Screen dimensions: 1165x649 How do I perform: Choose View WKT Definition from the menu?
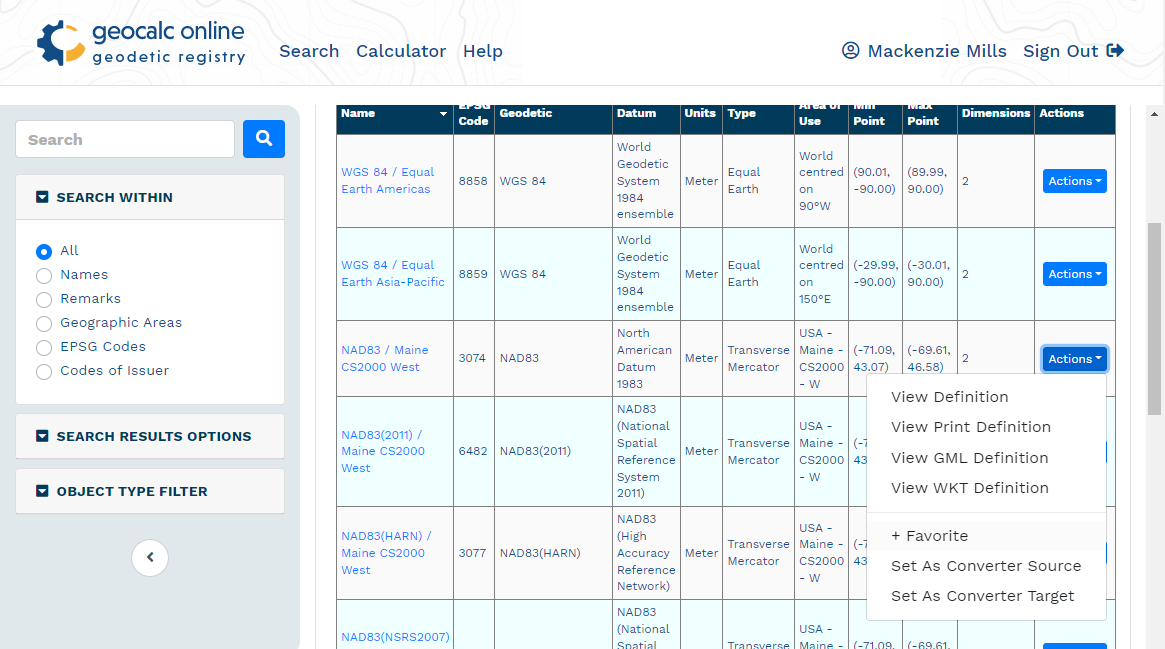[970, 488]
